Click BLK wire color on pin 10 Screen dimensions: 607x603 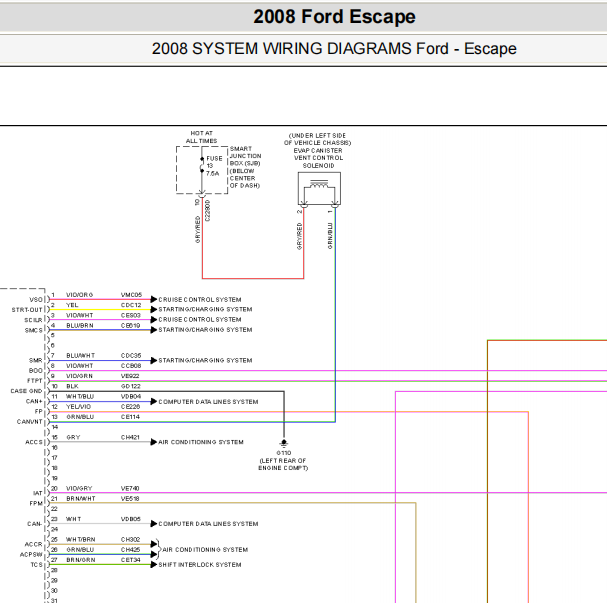click(x=72, y=386)
